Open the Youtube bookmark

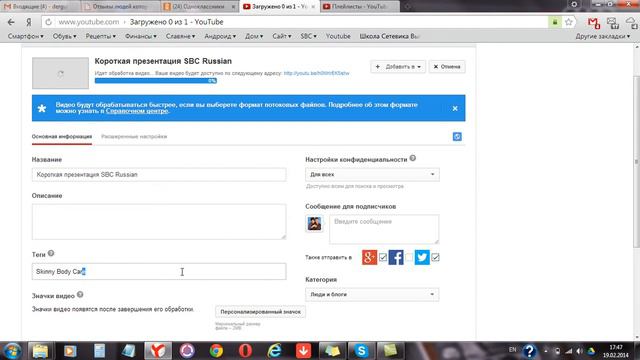coord(338,36)
